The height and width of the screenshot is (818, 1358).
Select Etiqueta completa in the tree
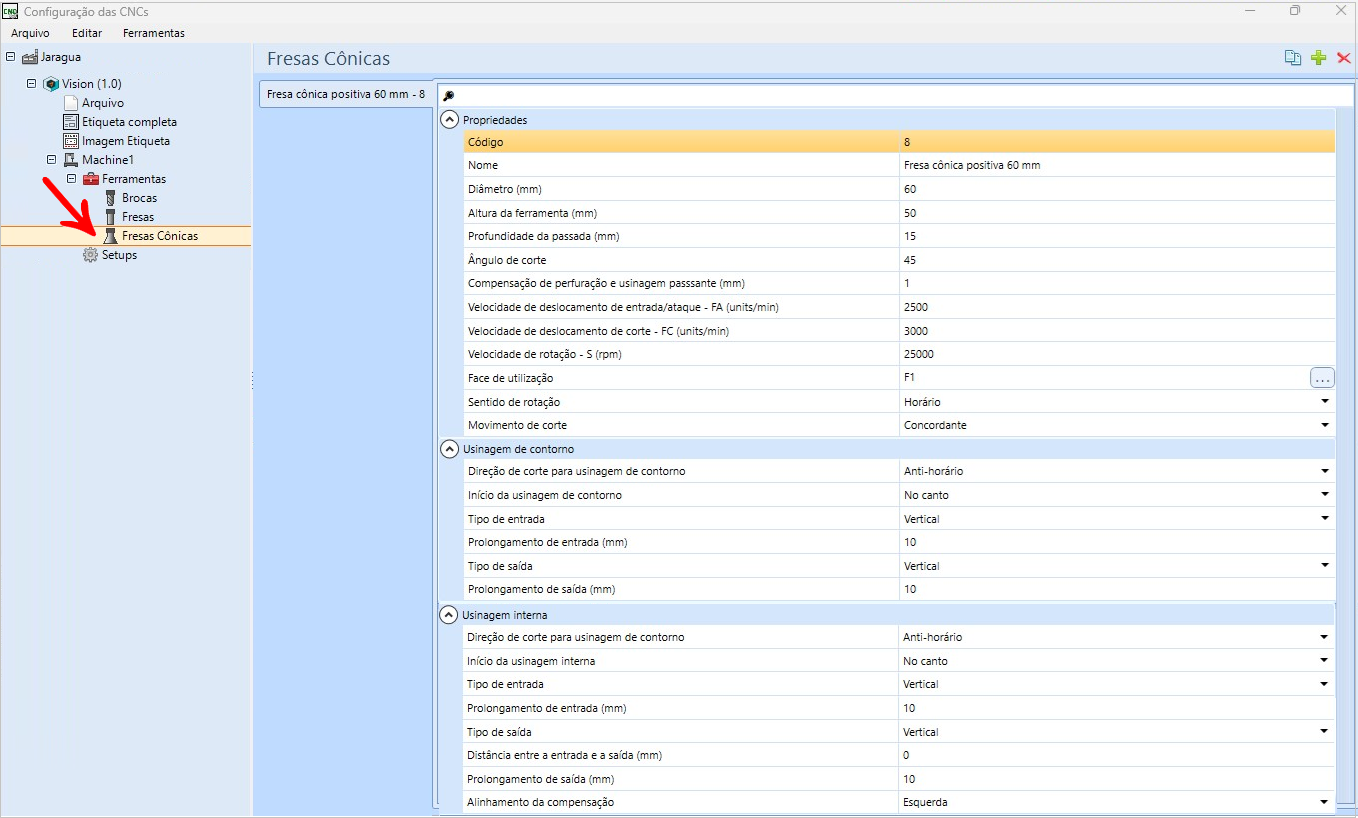tap(129, 122)
